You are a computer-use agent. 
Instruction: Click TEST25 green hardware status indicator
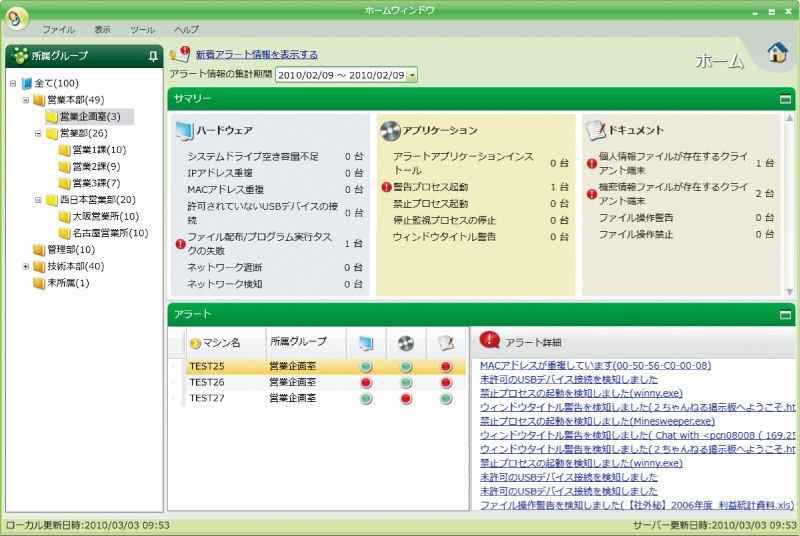[x=366, y=367]
